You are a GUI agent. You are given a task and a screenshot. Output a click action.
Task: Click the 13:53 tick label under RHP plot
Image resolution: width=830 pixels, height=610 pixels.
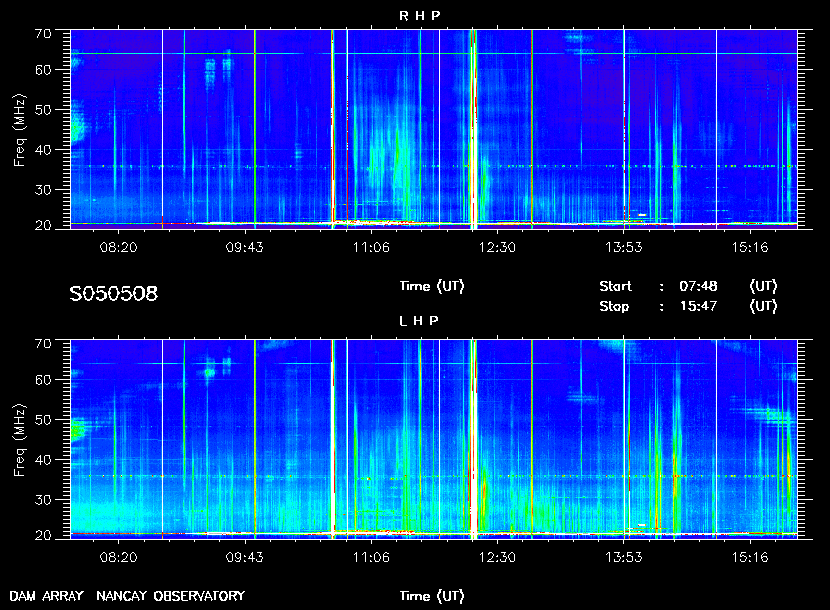624,247
